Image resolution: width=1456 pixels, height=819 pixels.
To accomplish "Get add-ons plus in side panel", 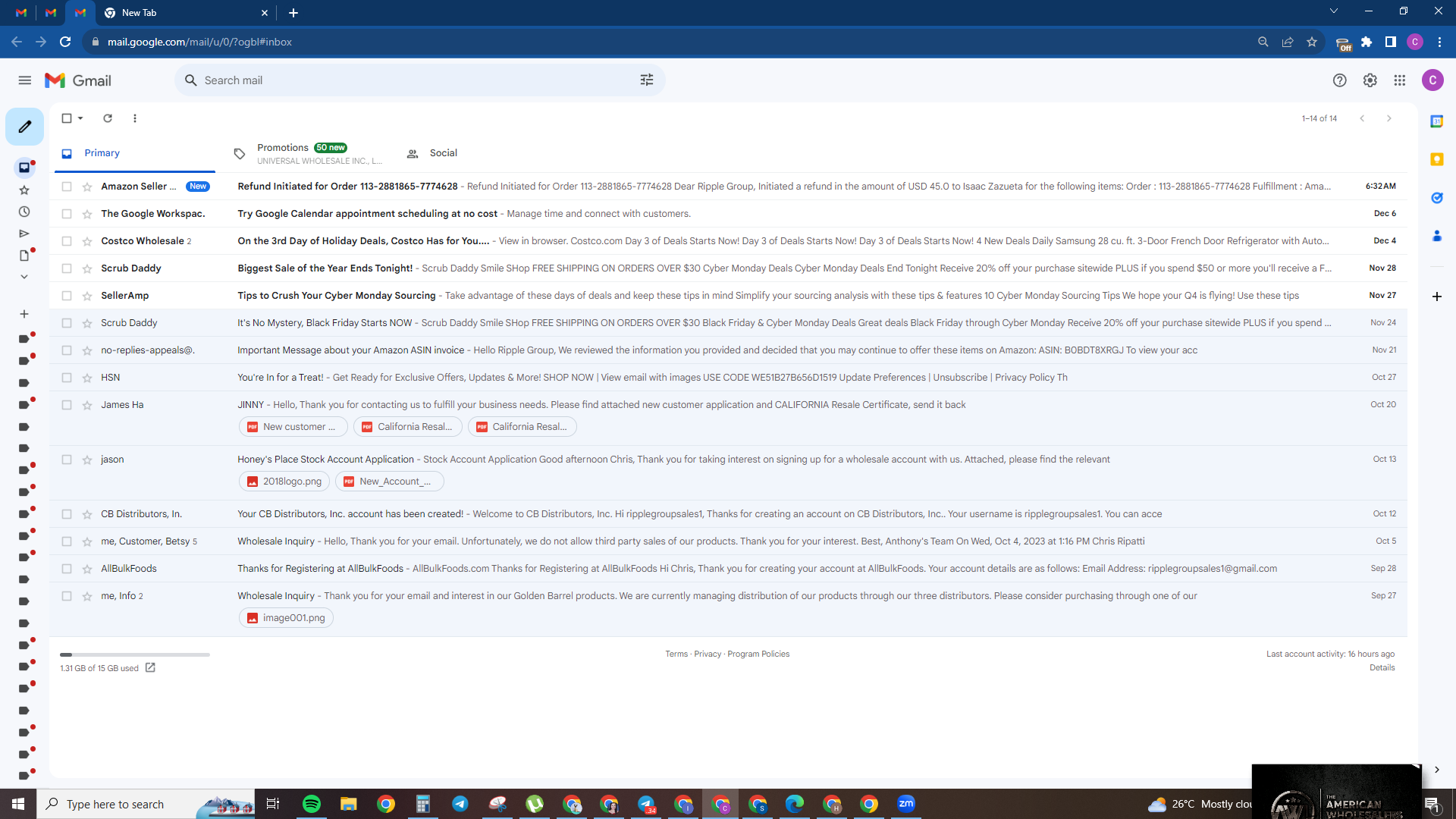I will [1436, 297].
